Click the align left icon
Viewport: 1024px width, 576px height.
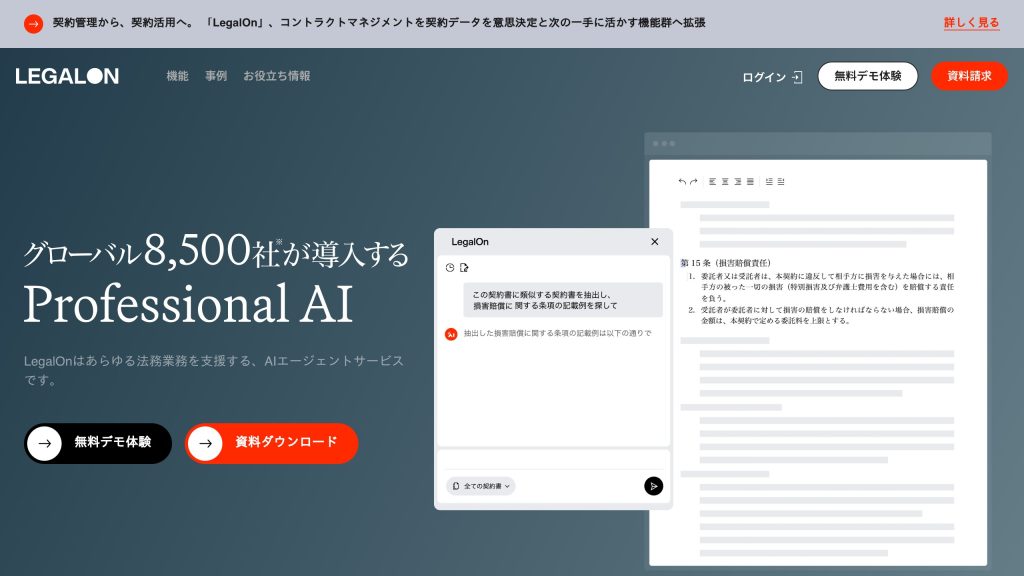[712, 182]
